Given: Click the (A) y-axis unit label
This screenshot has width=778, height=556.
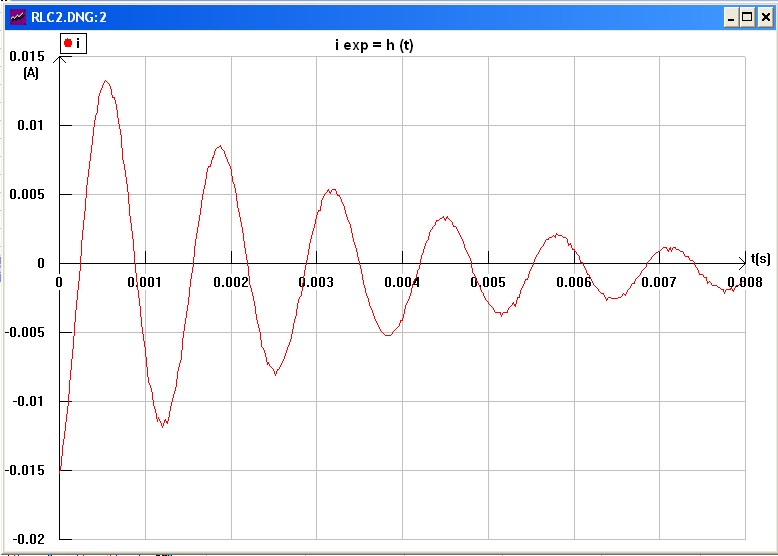Looking at the screenshot, I should pos(30,73).
